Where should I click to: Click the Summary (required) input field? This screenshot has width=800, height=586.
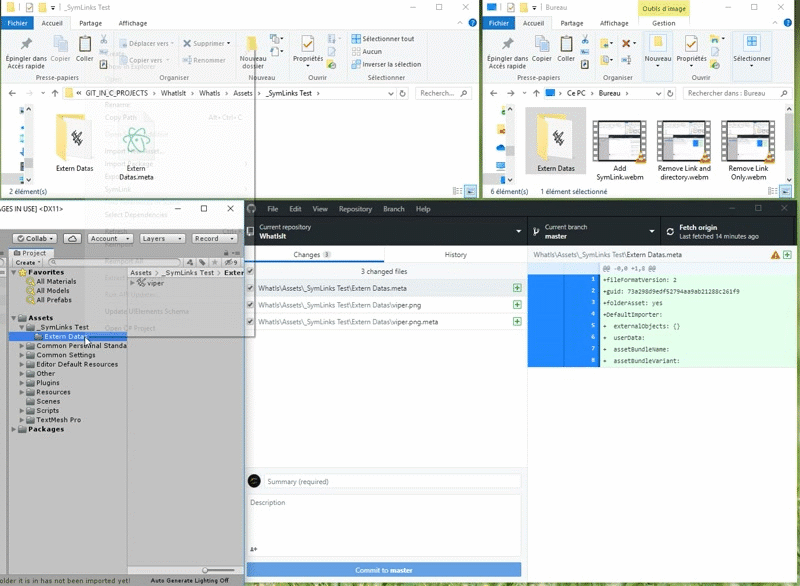point(393,481)
